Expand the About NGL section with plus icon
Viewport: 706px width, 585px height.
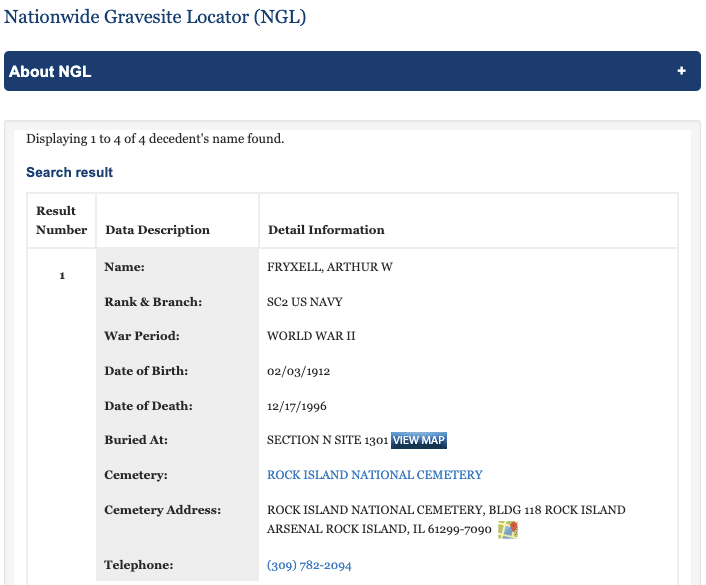coord(681,71)
